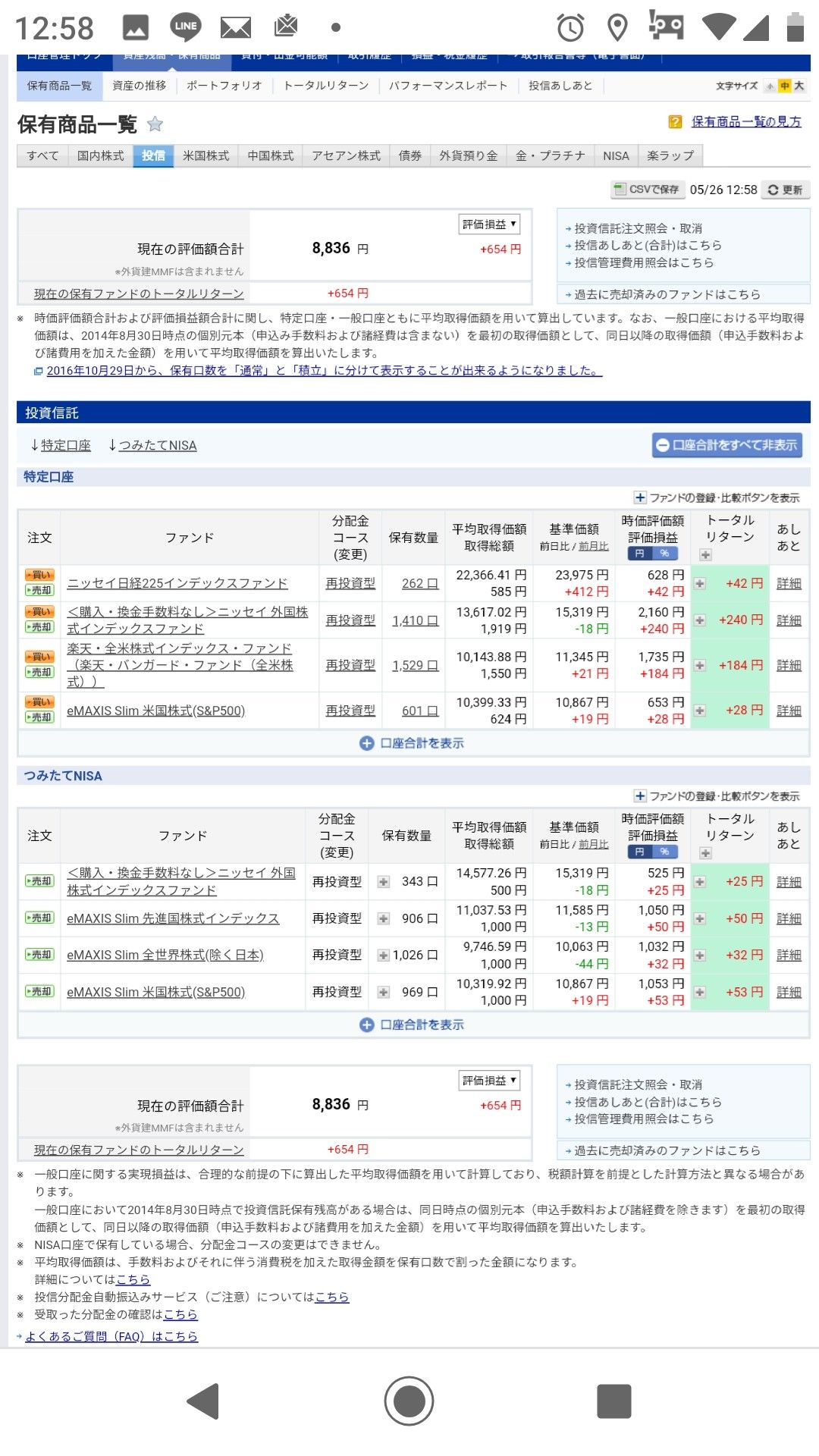
Task: Click 口座合計をすべて非表示 button
Action: point(726,445)
